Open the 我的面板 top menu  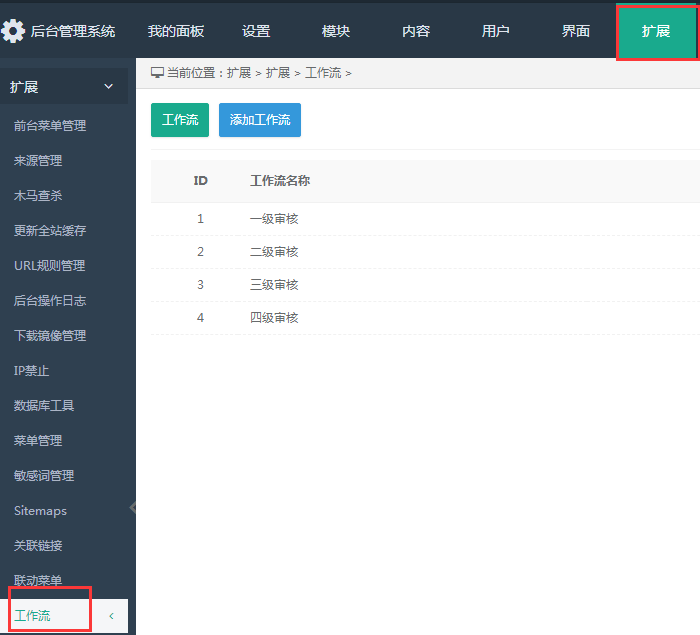click(176, 31)
